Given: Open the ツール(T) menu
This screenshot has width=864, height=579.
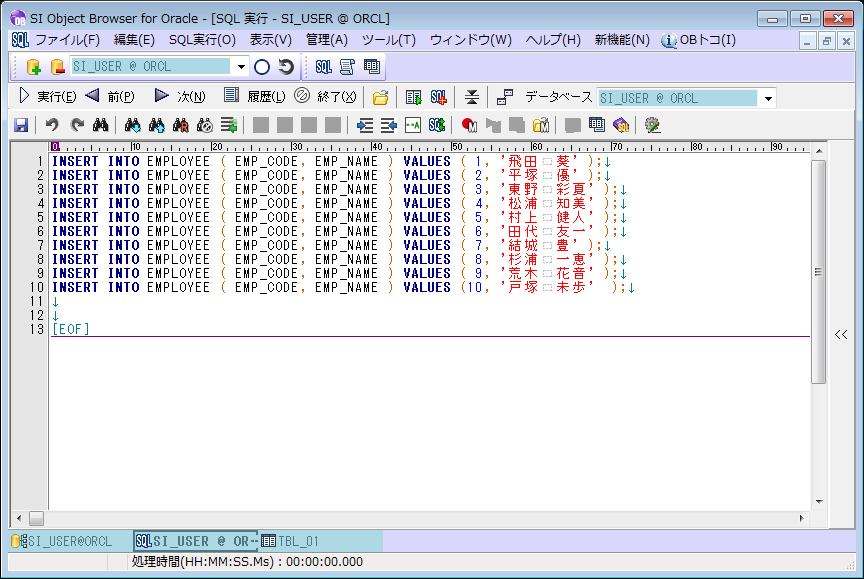Looking at the screenshot, I should (x=388, y=40).
